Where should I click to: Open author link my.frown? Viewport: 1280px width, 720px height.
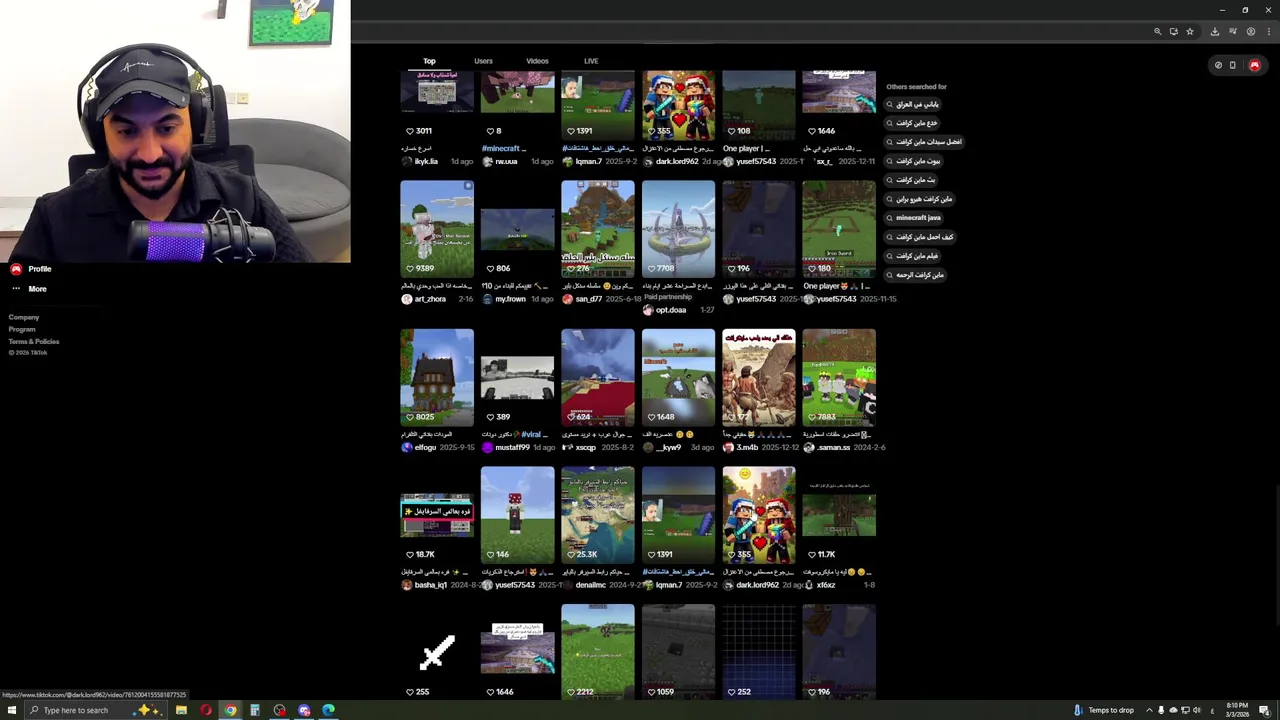pos(510,299)
